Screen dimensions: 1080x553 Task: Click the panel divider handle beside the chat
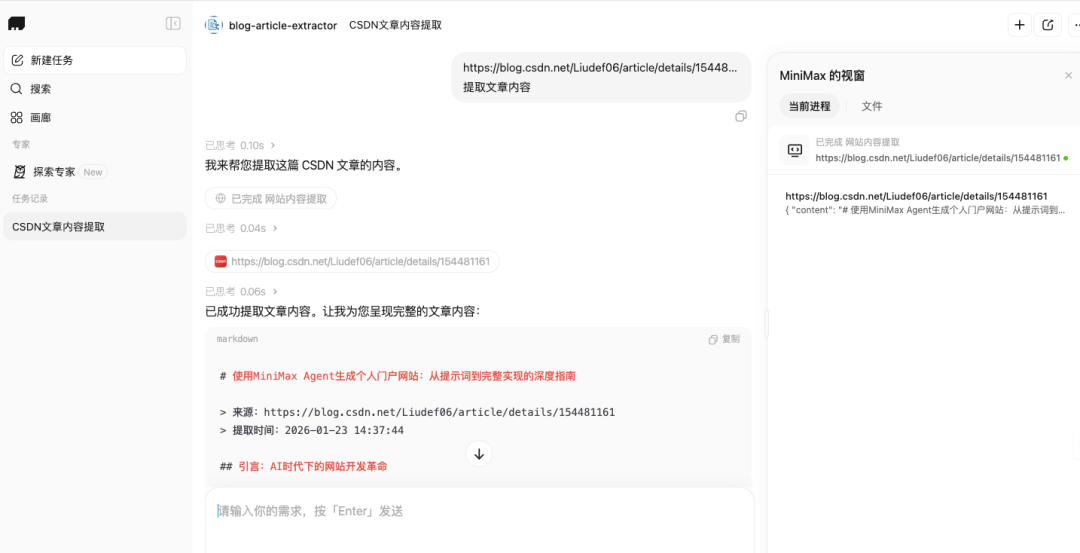tap(765, 323)
